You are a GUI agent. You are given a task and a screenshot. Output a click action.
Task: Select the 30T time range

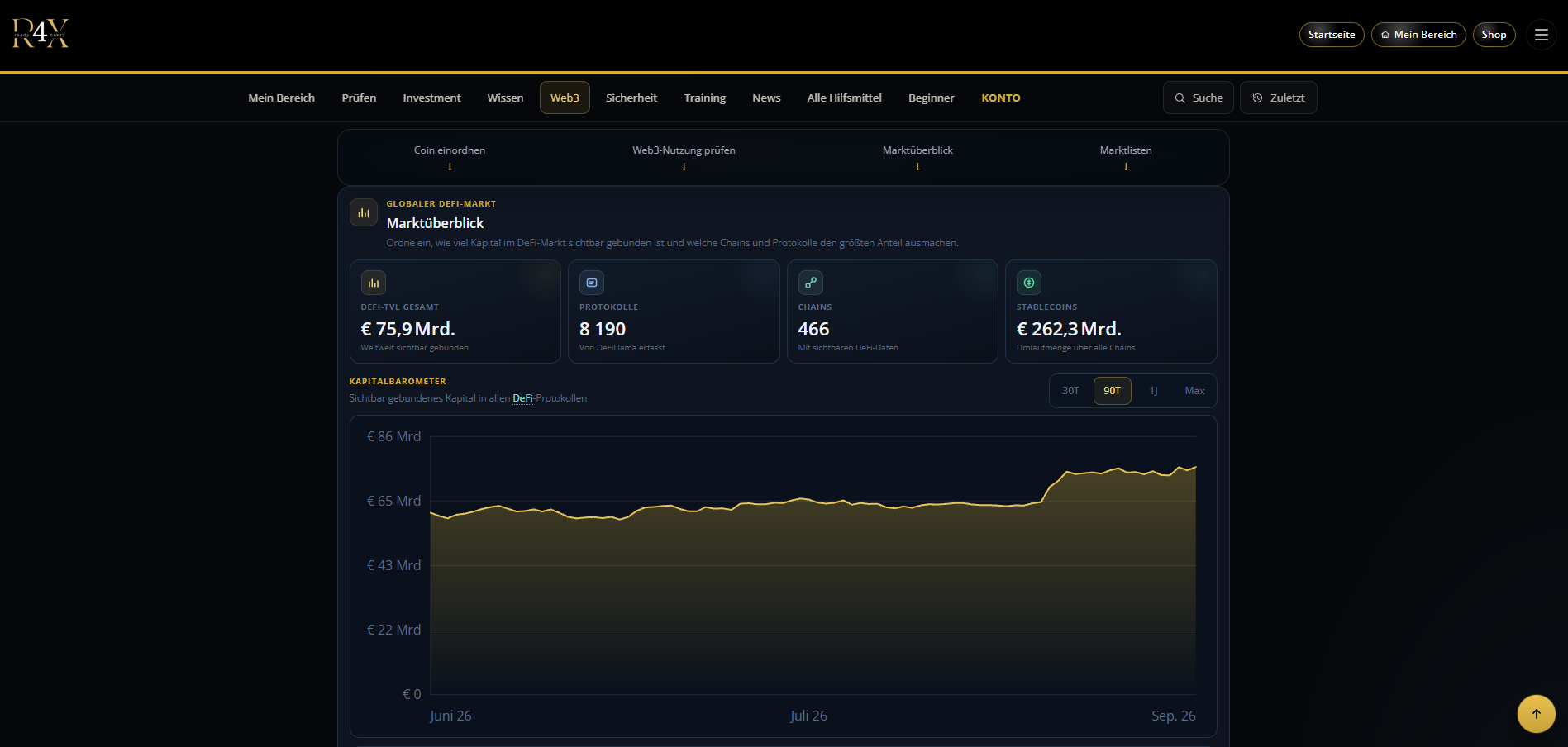(x=1070, y=391)
